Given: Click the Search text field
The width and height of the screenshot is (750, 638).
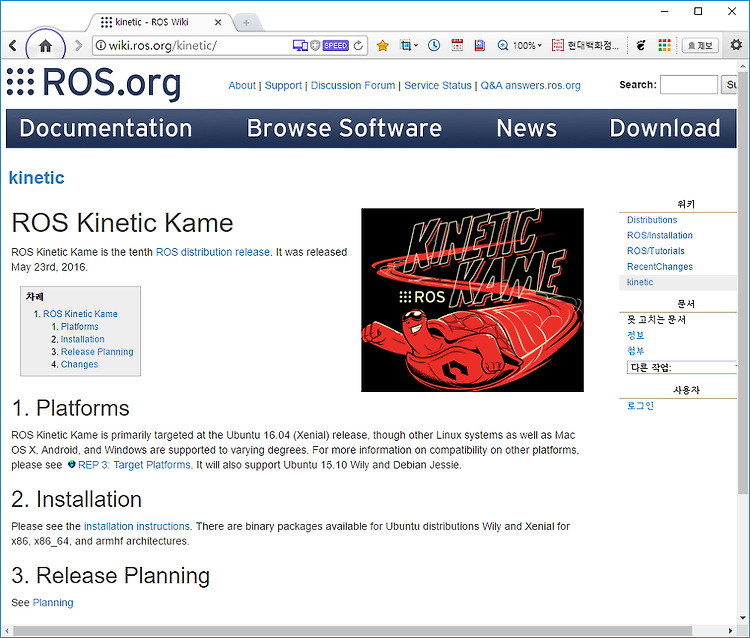Looking at the screenshot, I should pyautogui.click(x=689, y=85).
